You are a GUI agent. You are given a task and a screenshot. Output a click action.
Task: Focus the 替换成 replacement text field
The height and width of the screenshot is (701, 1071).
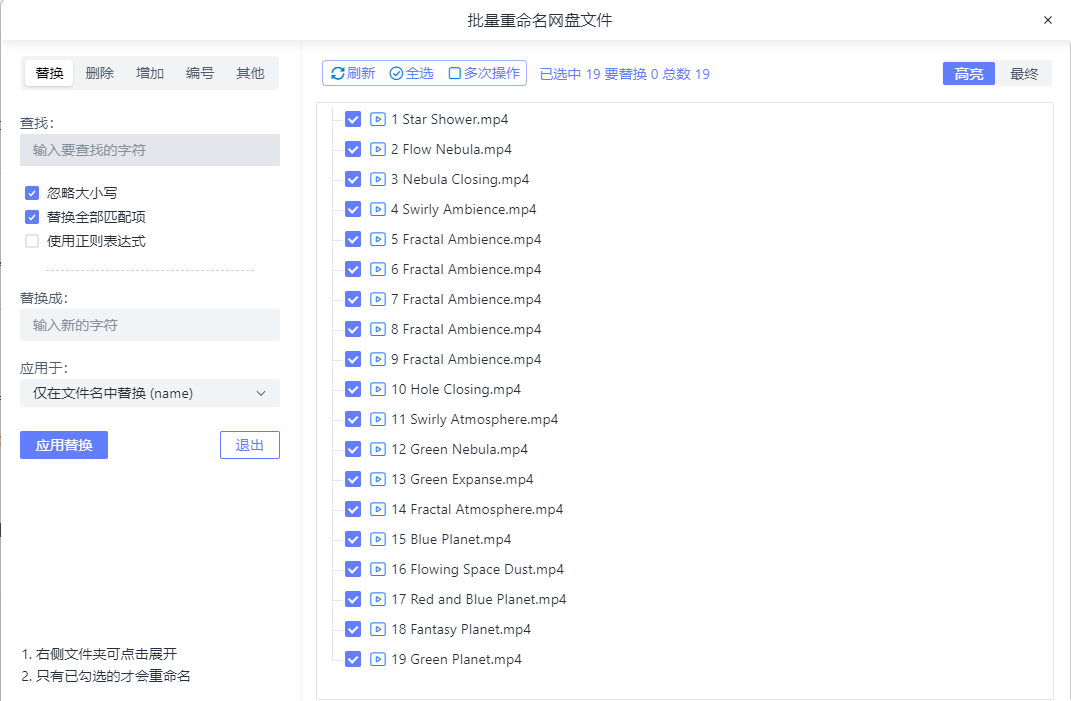click(x=150, y=325)
